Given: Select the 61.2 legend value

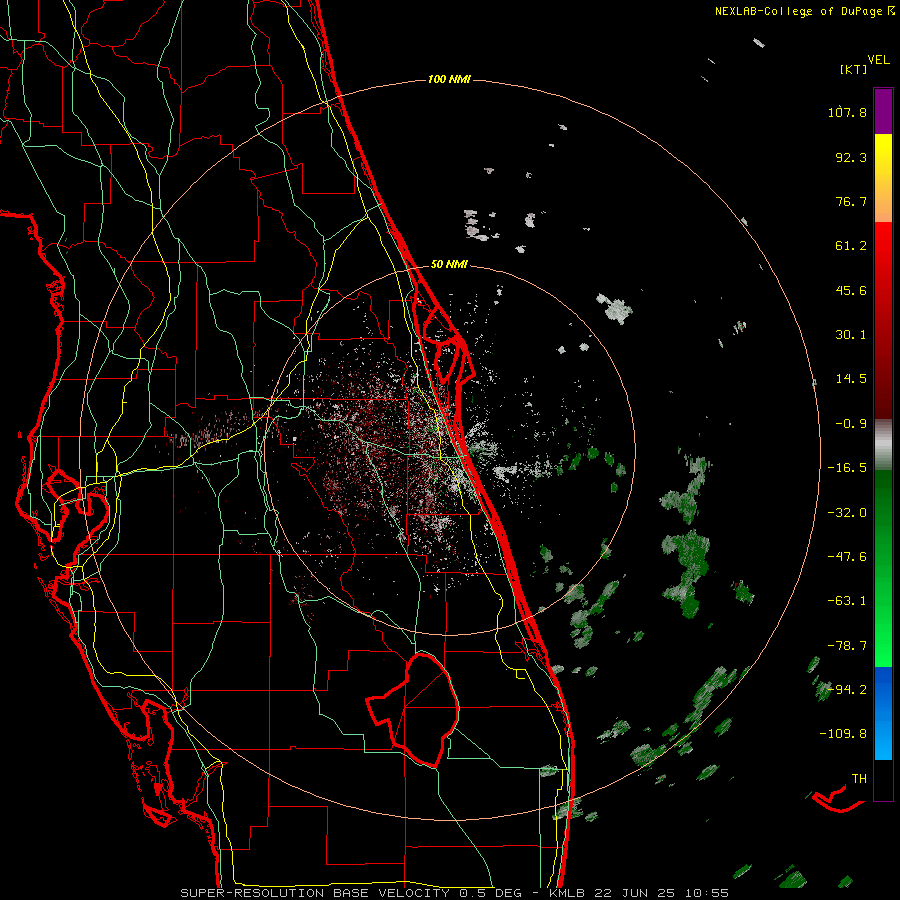Looking at the screenshot, I should click(x=851, y=246).
